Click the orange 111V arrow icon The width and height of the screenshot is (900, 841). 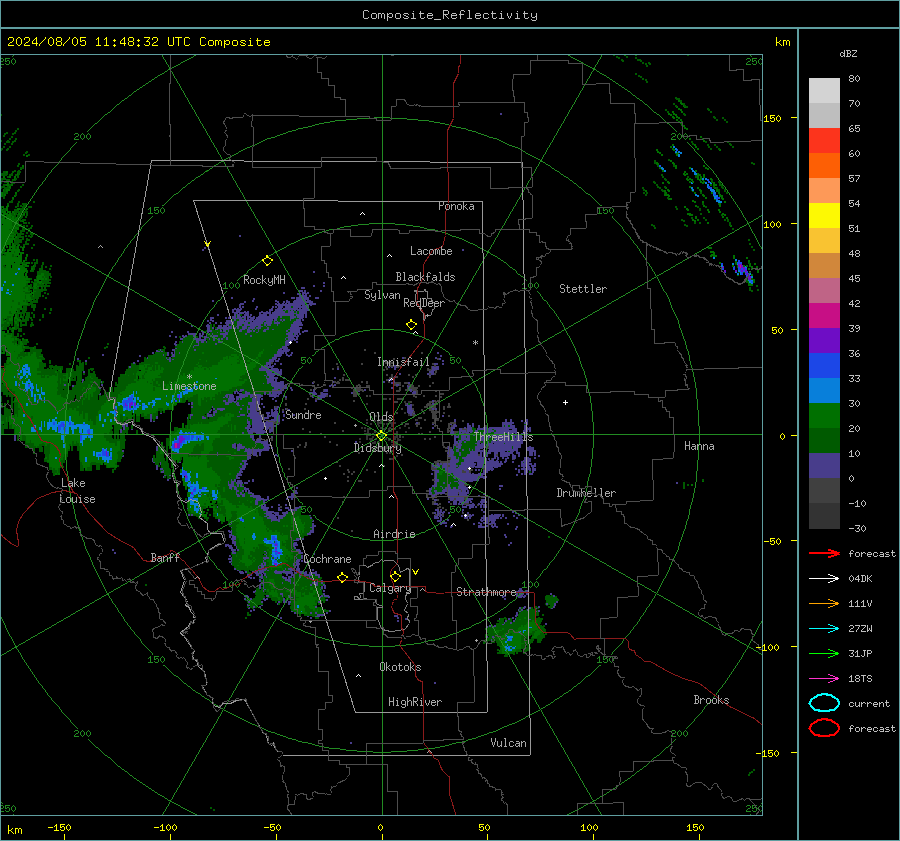click(824, 603)
